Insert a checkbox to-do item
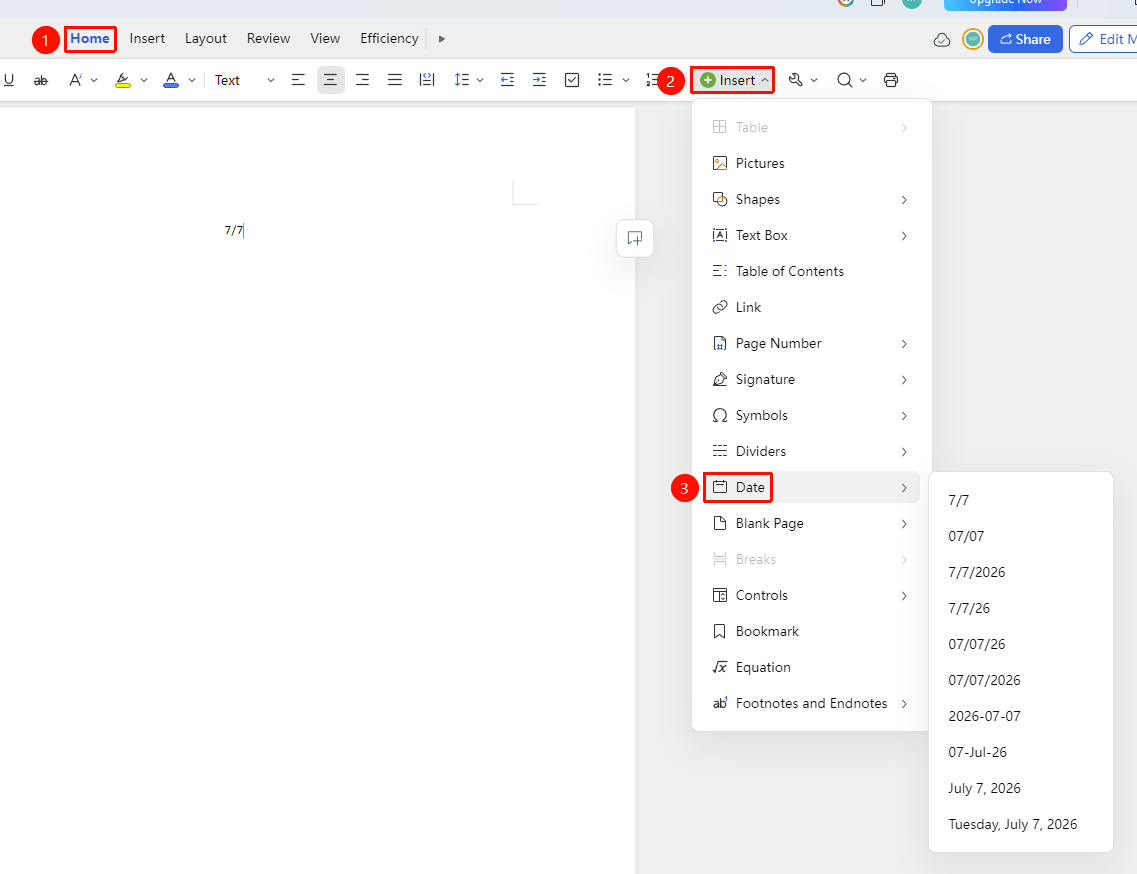 pos(572,80)
